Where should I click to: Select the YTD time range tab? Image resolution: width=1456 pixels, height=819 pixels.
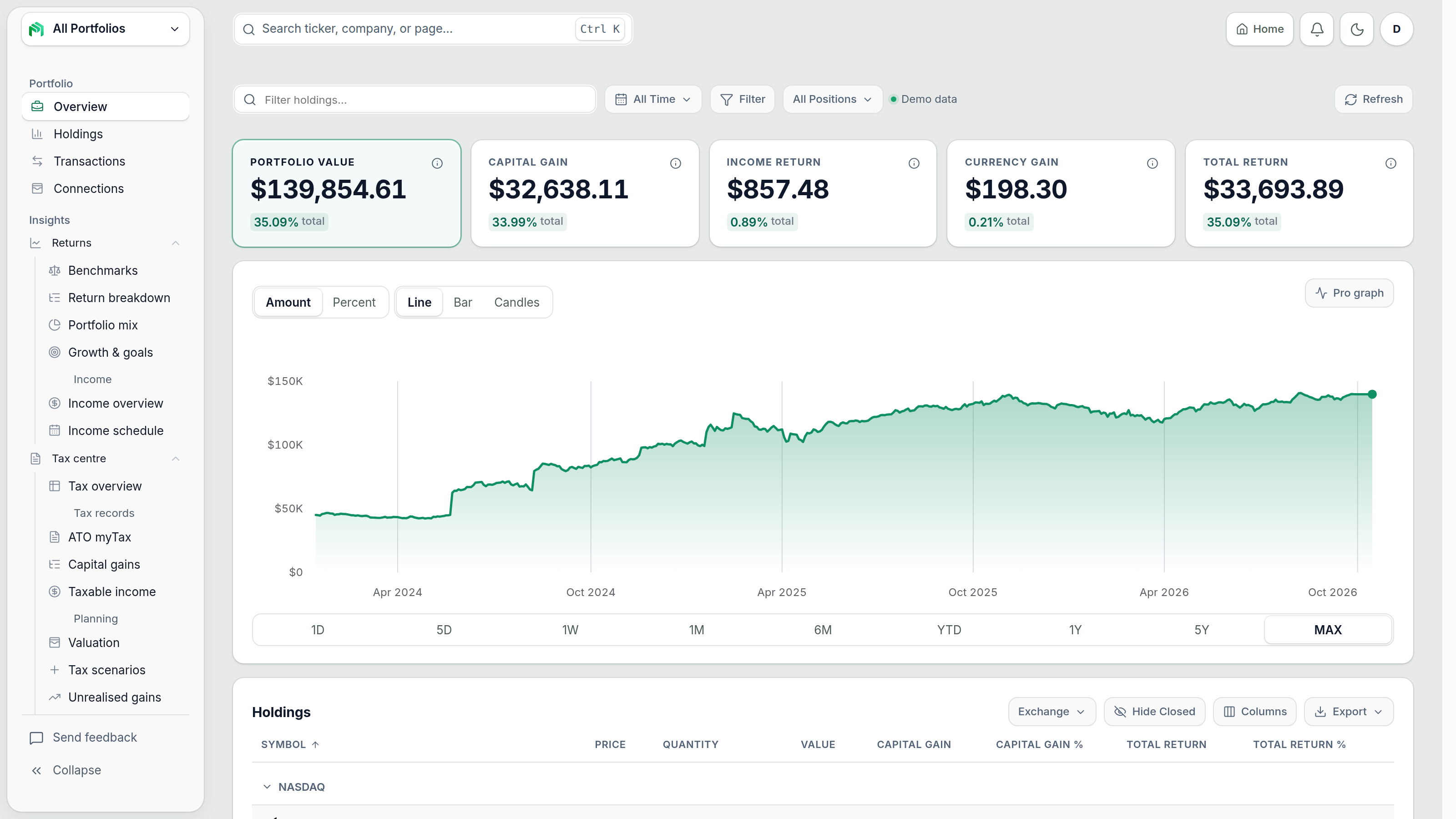click(958, 636)
